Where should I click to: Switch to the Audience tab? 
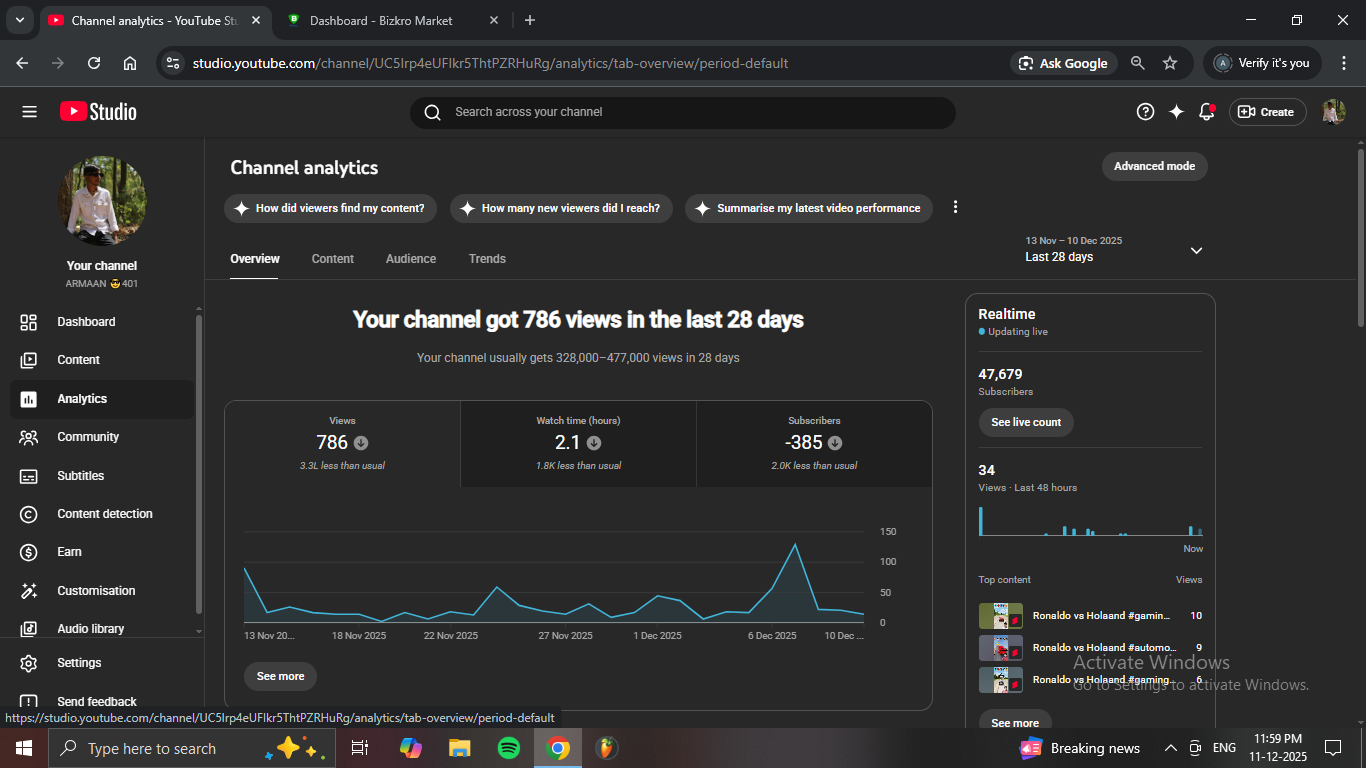pyautogui.click(x=411, y=259)
